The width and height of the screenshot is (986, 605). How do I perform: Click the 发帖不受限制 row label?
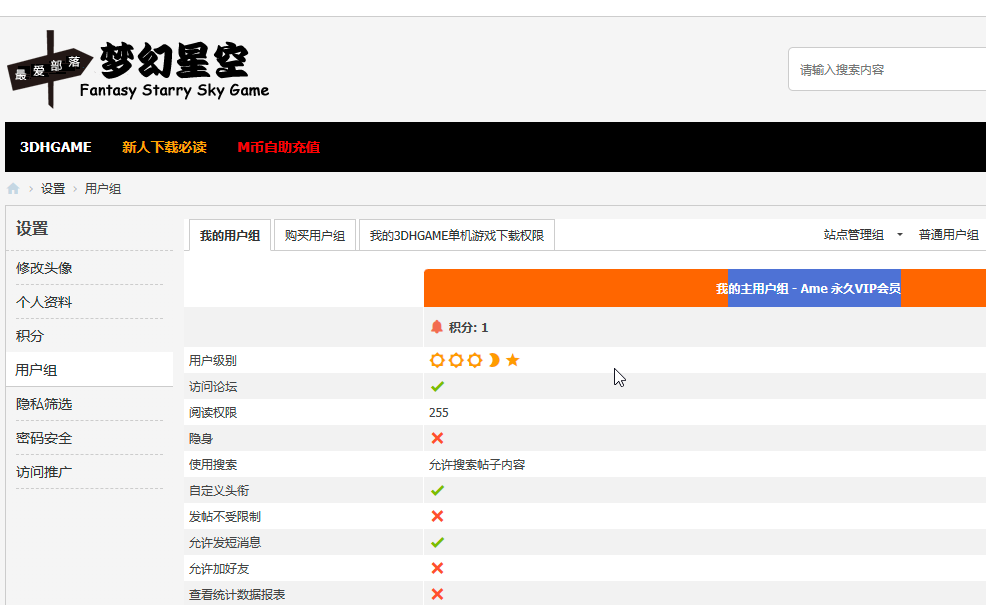[224, 517]
